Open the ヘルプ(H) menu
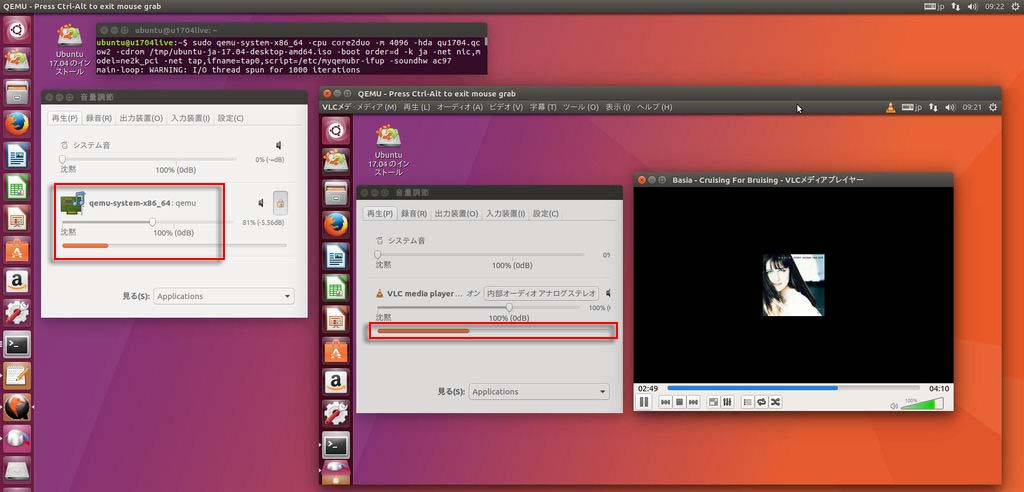Screen dimensions: 1024x492 pos(654,107)
